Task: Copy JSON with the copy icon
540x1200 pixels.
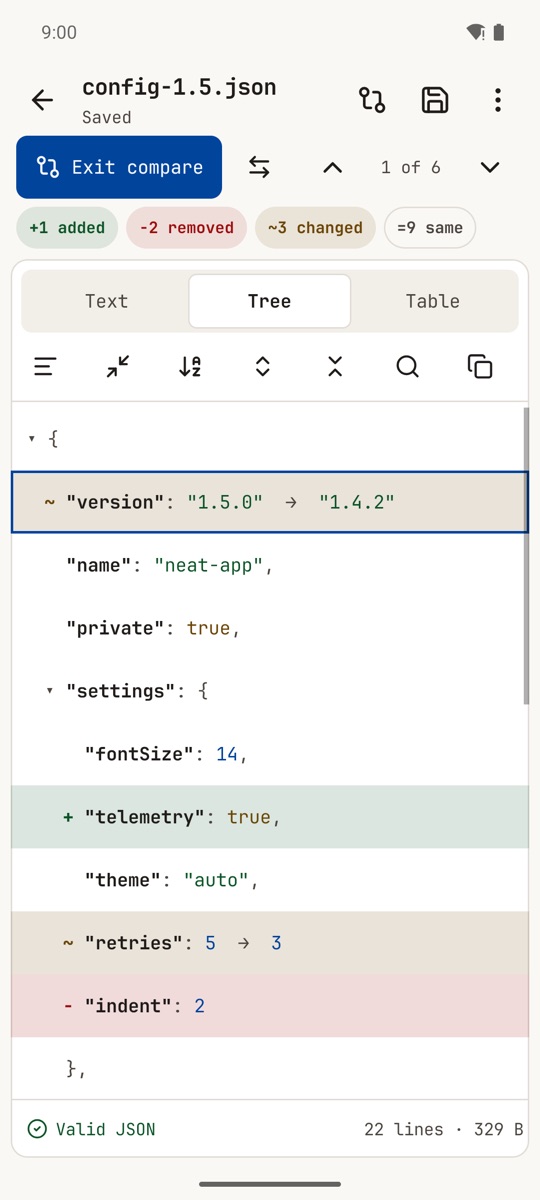Action: (480, 367)
